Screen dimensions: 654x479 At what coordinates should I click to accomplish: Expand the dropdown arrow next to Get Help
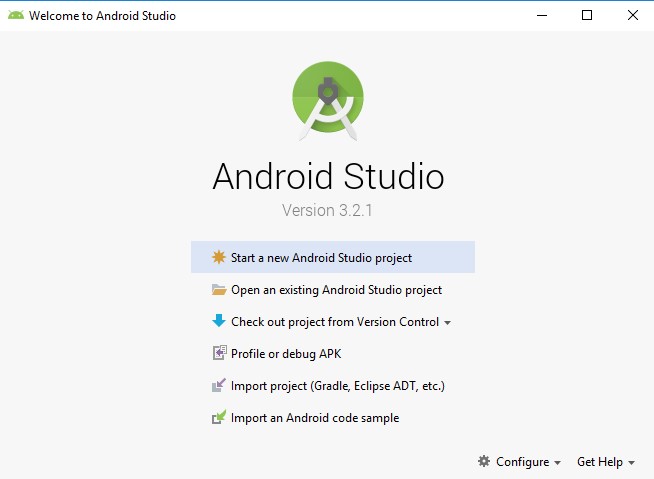(632, 463)
